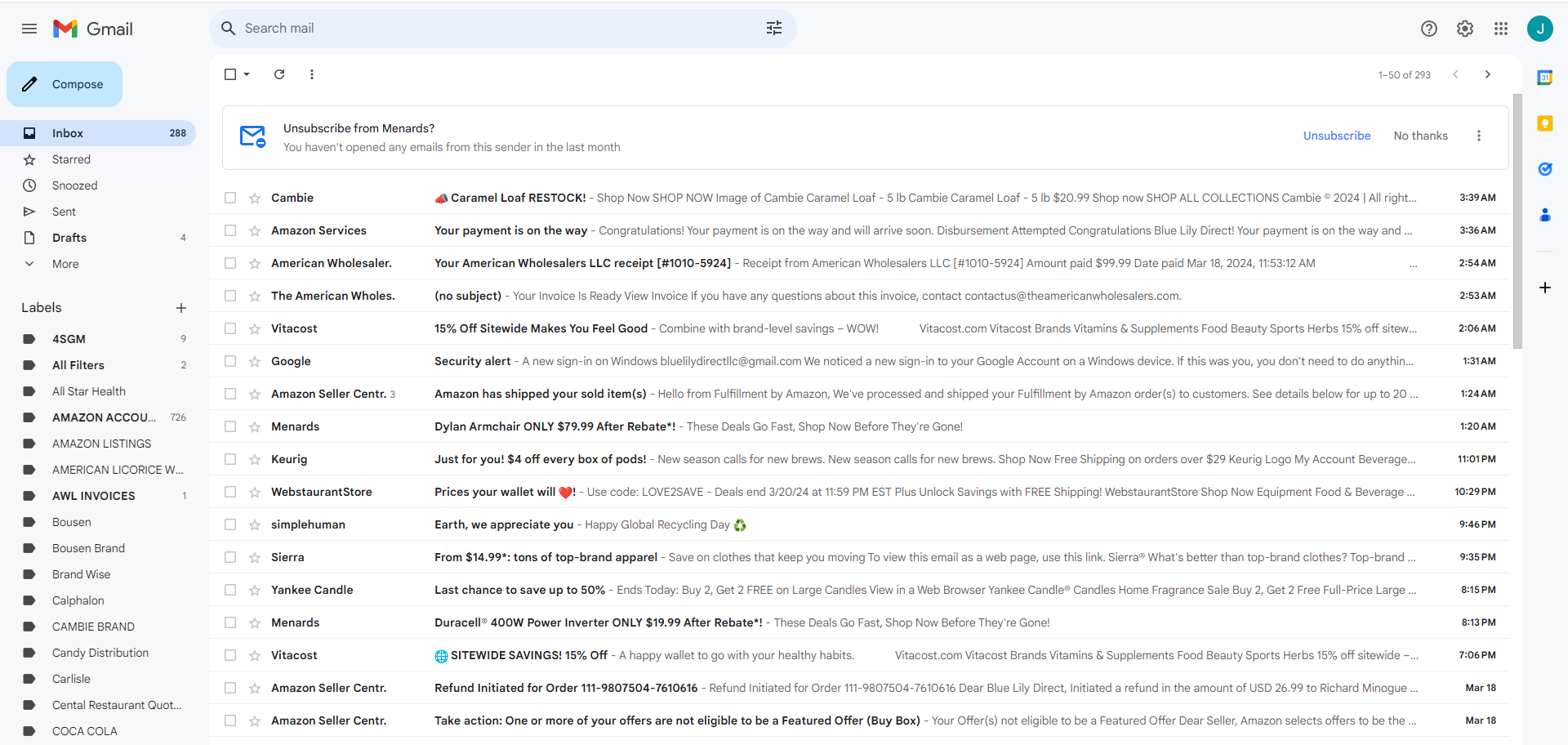Open the Snoozed folder
Image resolution: width=1568 pixels, height=745 pixels.
98,185
